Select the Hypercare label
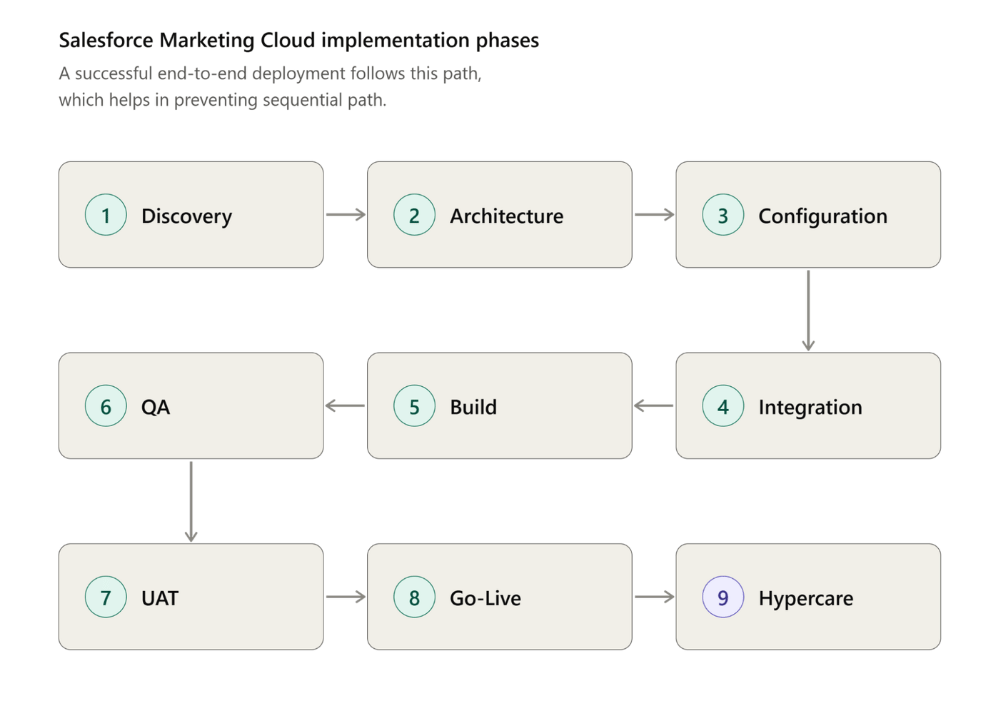Viewport: 1000px width, 706px height. pos(805,599)
